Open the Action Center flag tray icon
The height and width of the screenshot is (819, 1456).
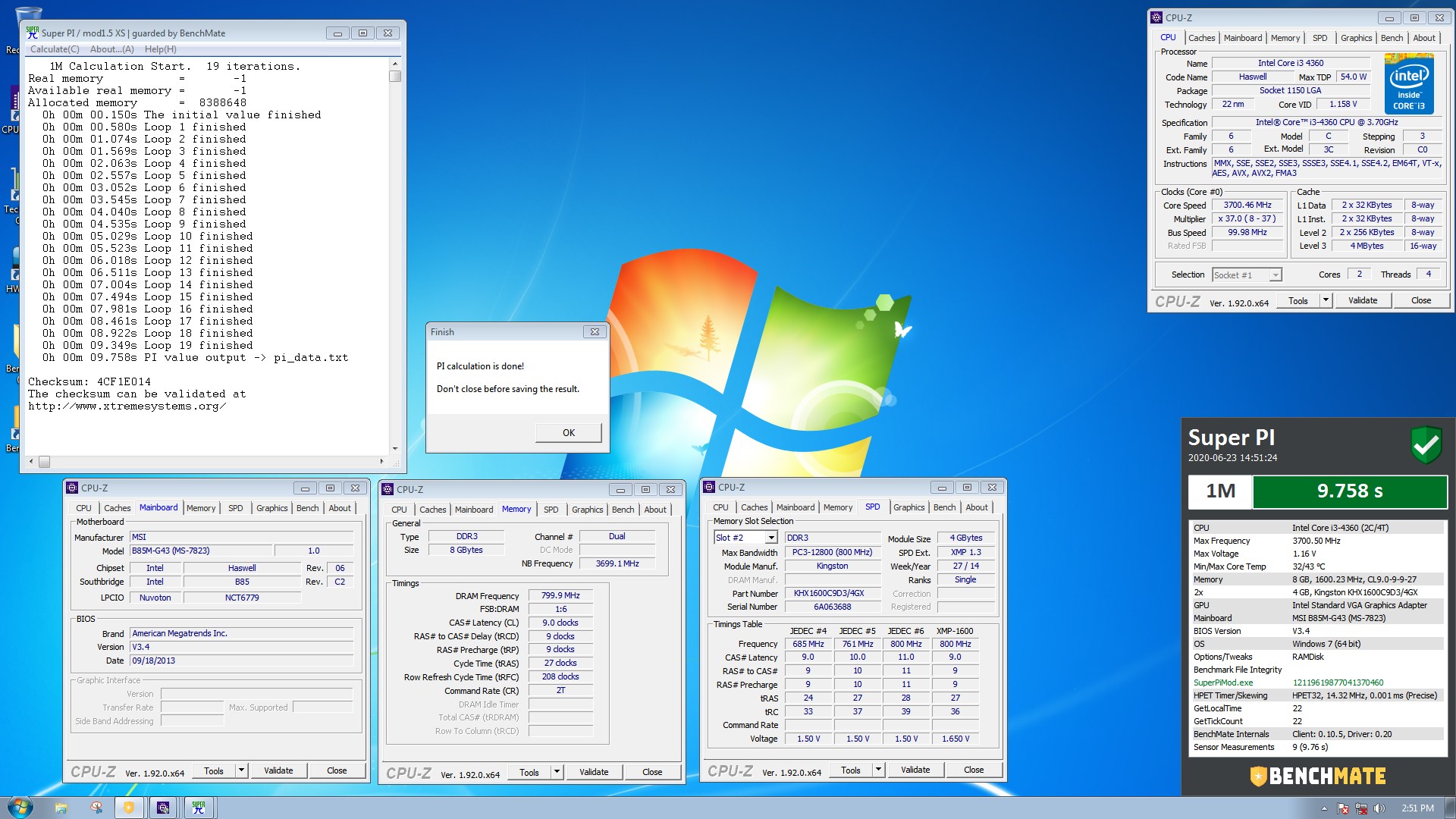coord(1343,808)
